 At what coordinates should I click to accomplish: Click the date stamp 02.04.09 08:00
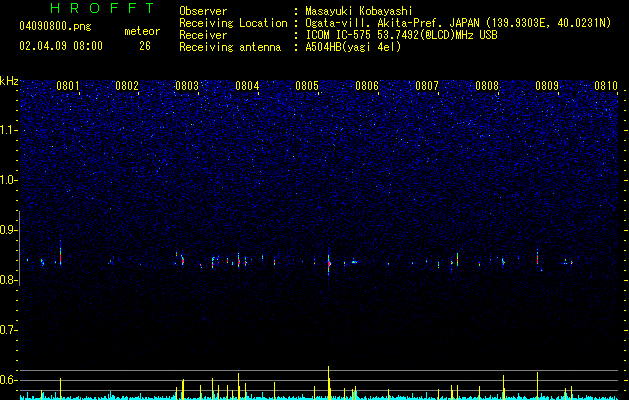coord(61,46)
